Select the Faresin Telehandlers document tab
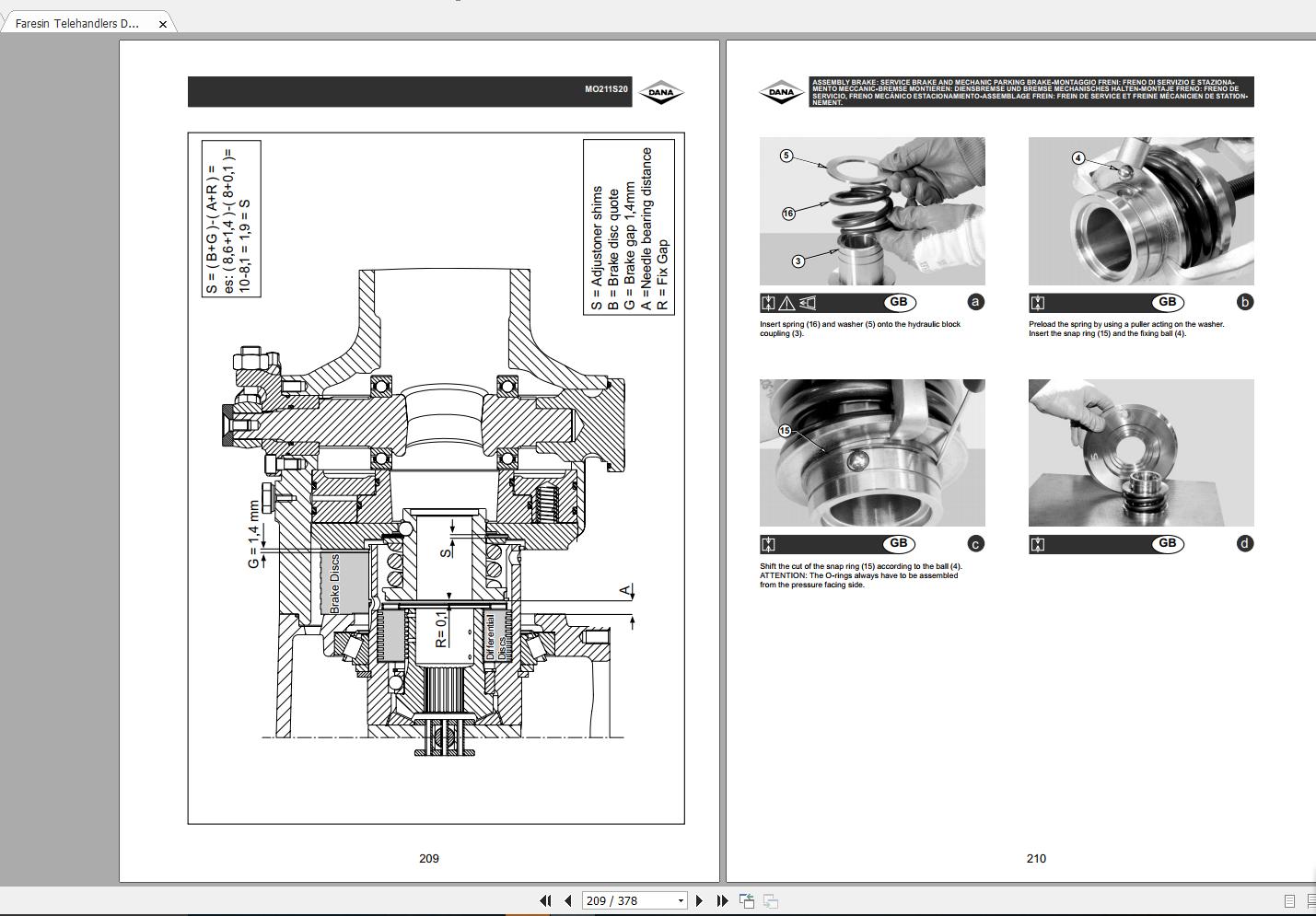The height and width of the screenshot is (916, 1316). (x=77, y=24)
